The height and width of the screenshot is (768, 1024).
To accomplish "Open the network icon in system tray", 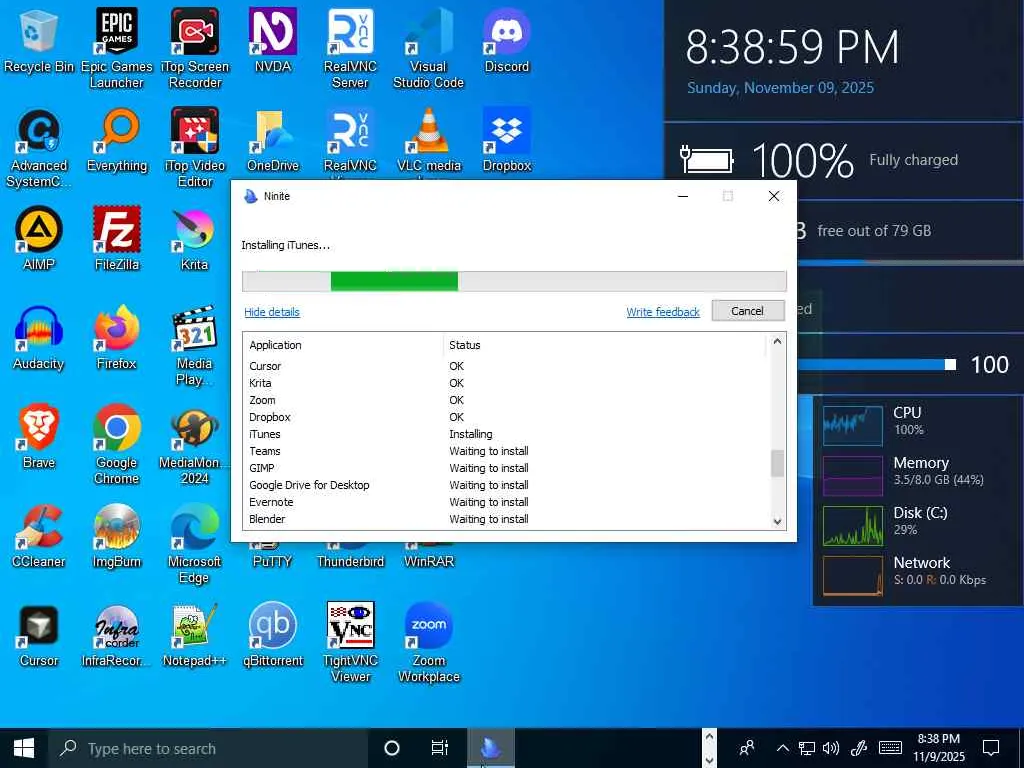I will (807, 748).
